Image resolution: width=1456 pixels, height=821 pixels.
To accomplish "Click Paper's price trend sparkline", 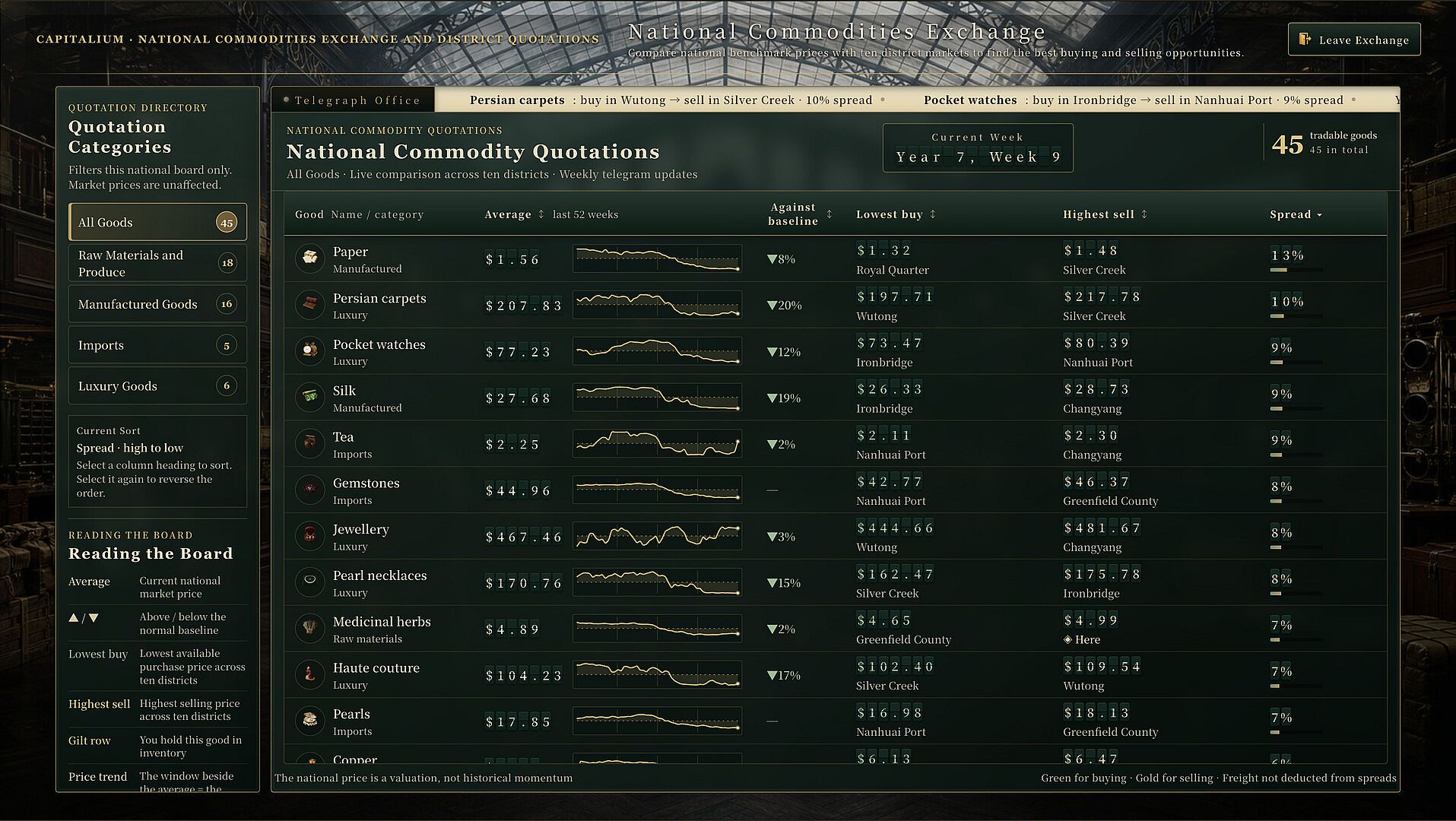I will pos(657,258).
